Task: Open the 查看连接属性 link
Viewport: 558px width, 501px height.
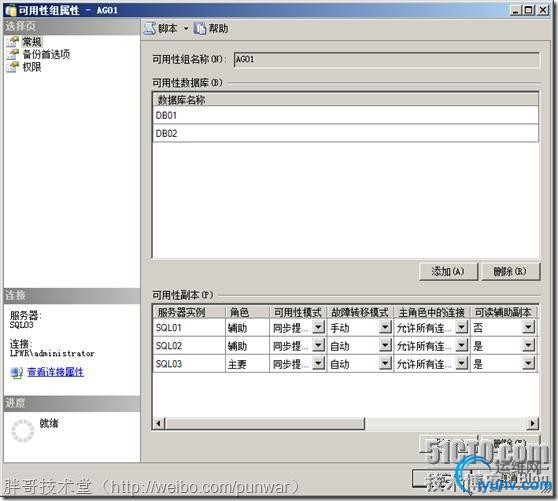Action: click(56, 372)
